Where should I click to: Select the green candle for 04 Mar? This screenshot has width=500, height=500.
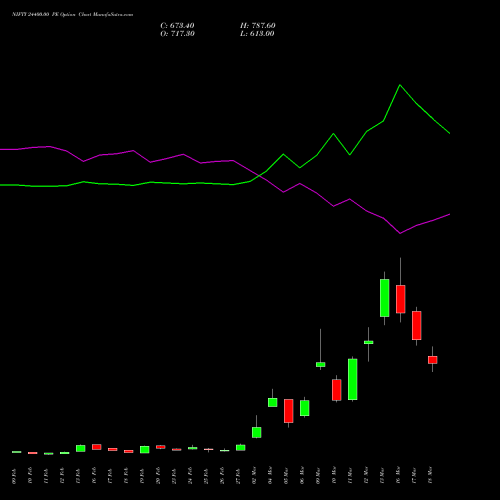pyautogui.click(x=272, y=402)
